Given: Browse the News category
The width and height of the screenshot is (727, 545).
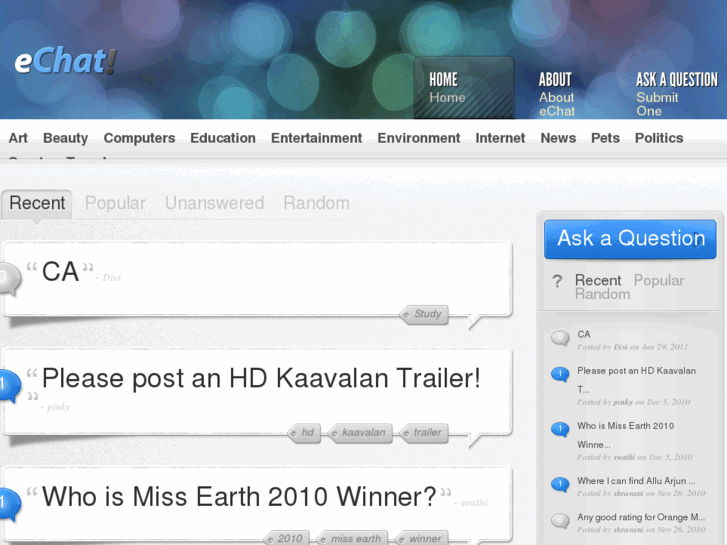Looking at the screenshot, I should tap(558, 138).
